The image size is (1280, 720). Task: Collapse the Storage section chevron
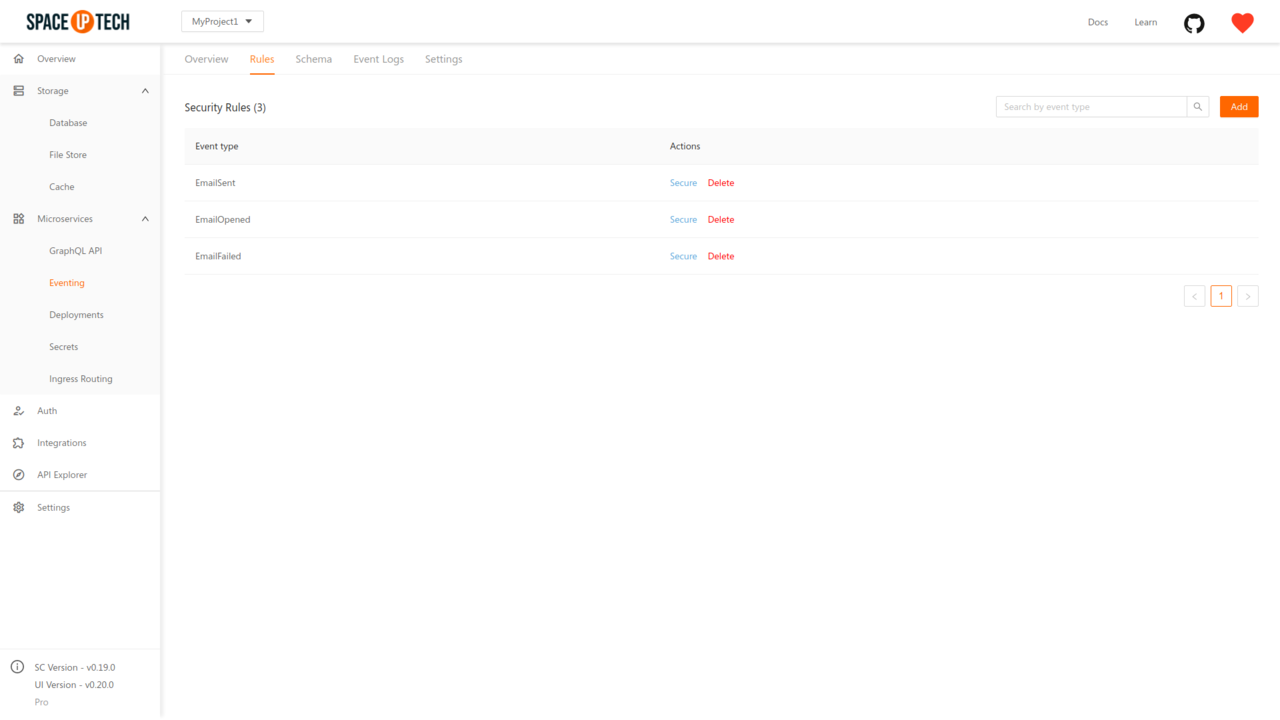pyautogui.click(x=145, y=91)
